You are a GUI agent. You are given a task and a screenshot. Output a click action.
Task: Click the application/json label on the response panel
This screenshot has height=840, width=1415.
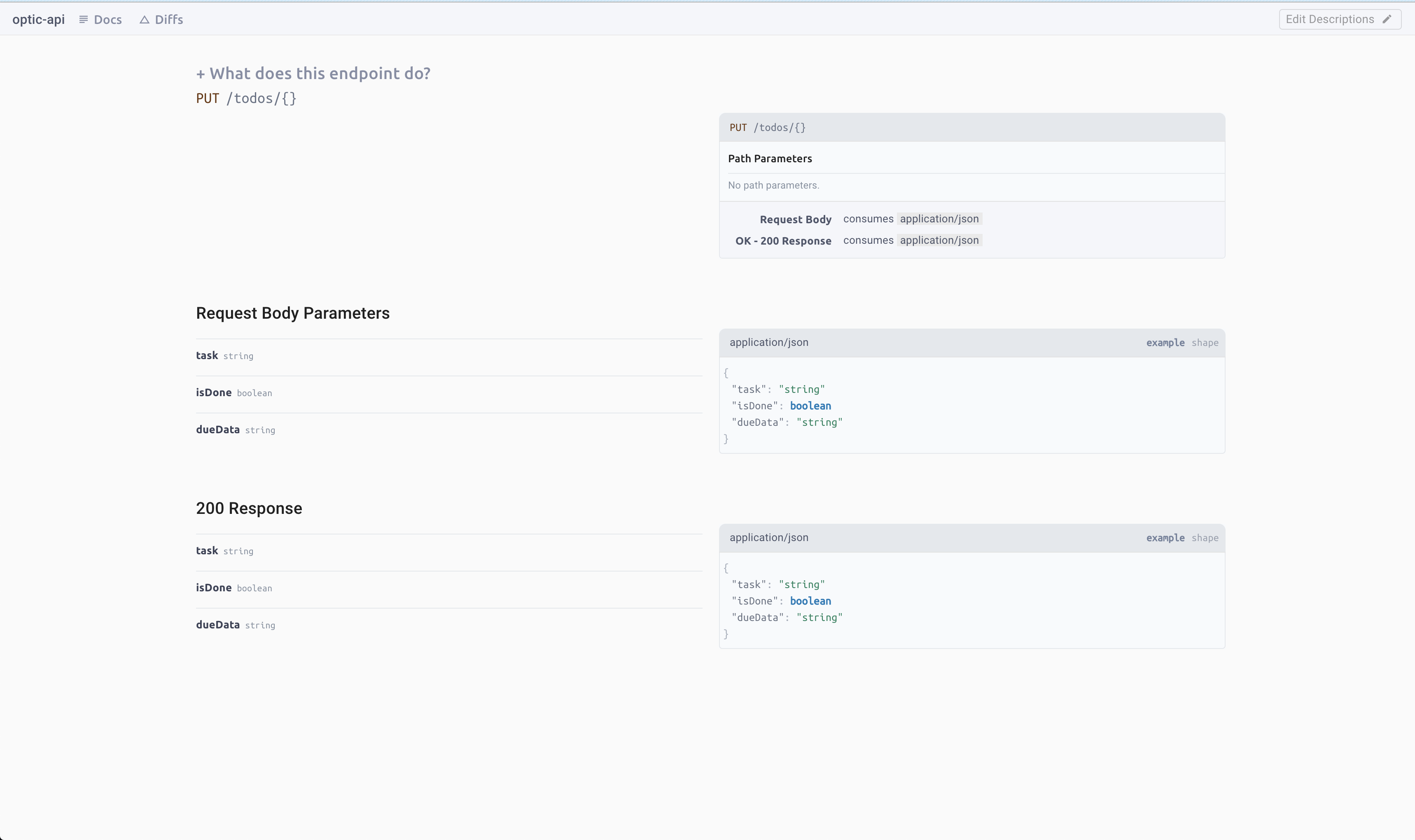click(768, 537)
